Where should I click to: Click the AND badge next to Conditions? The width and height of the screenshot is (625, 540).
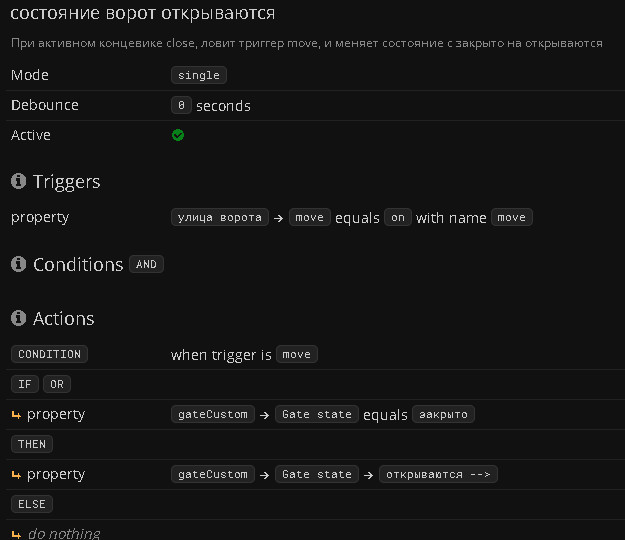tap(146, 265)
